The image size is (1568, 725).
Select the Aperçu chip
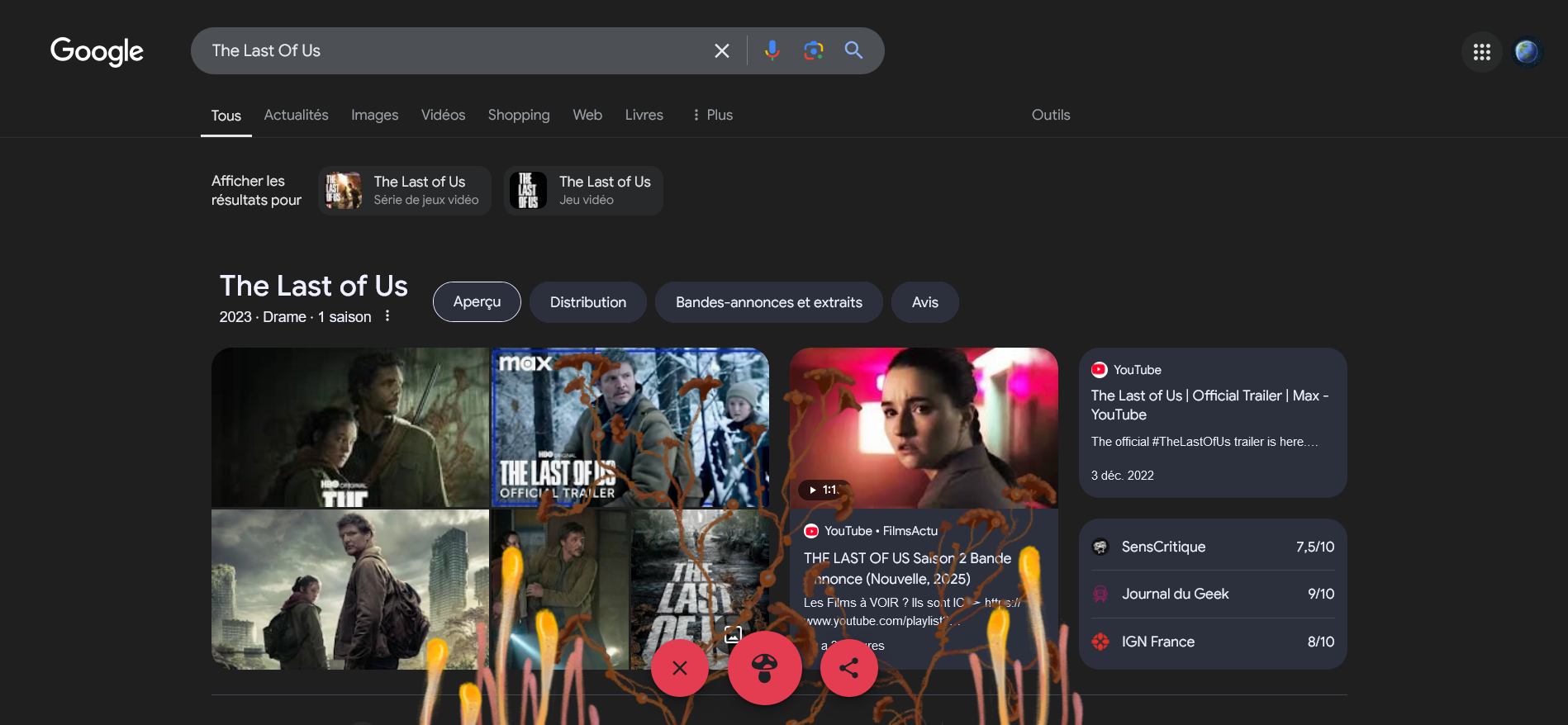(477, 302)
